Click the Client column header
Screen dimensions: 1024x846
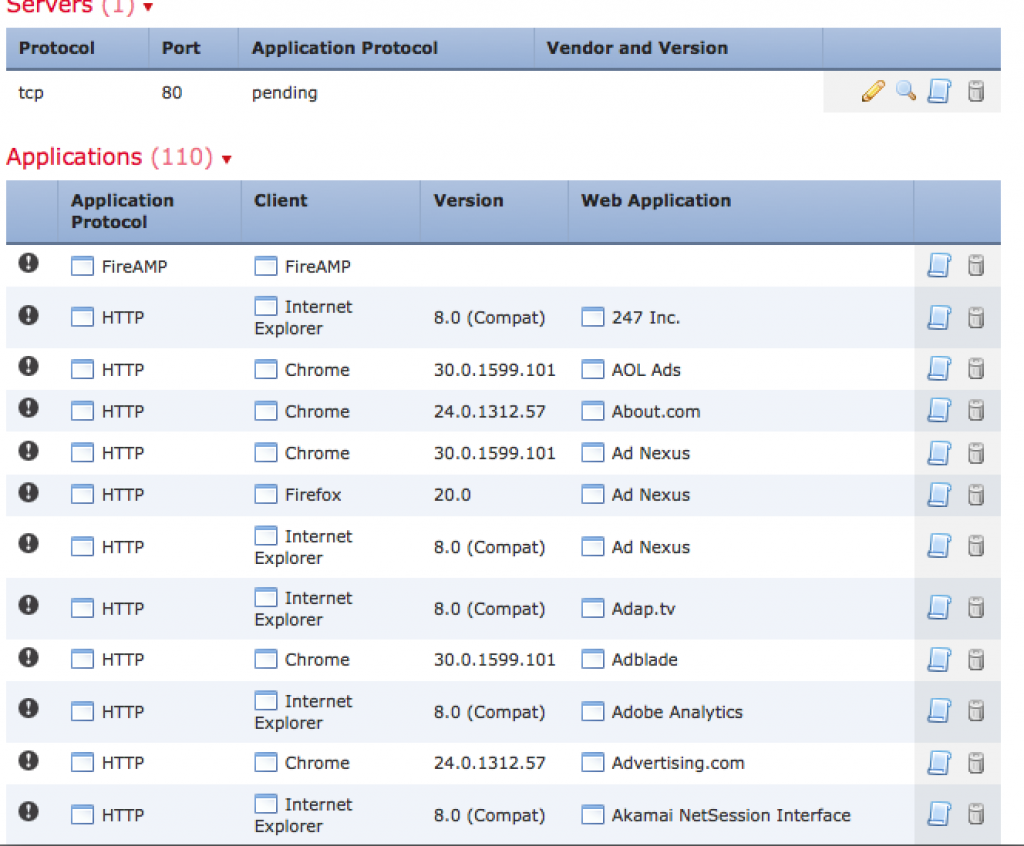281,200
